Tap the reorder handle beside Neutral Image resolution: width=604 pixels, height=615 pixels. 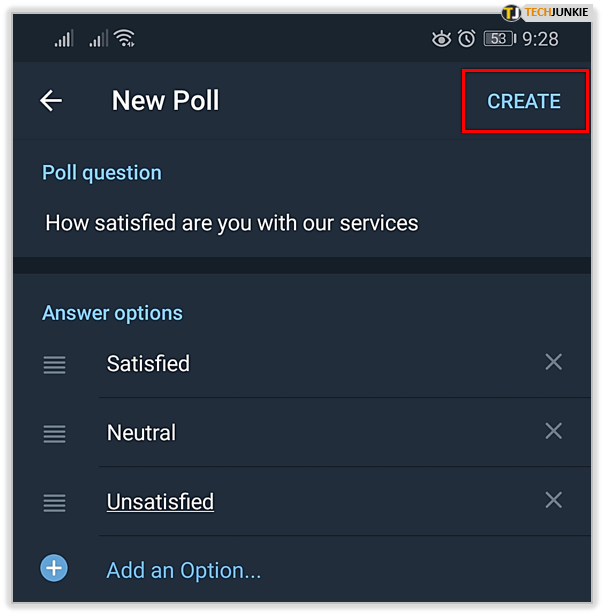coord(55,434)
